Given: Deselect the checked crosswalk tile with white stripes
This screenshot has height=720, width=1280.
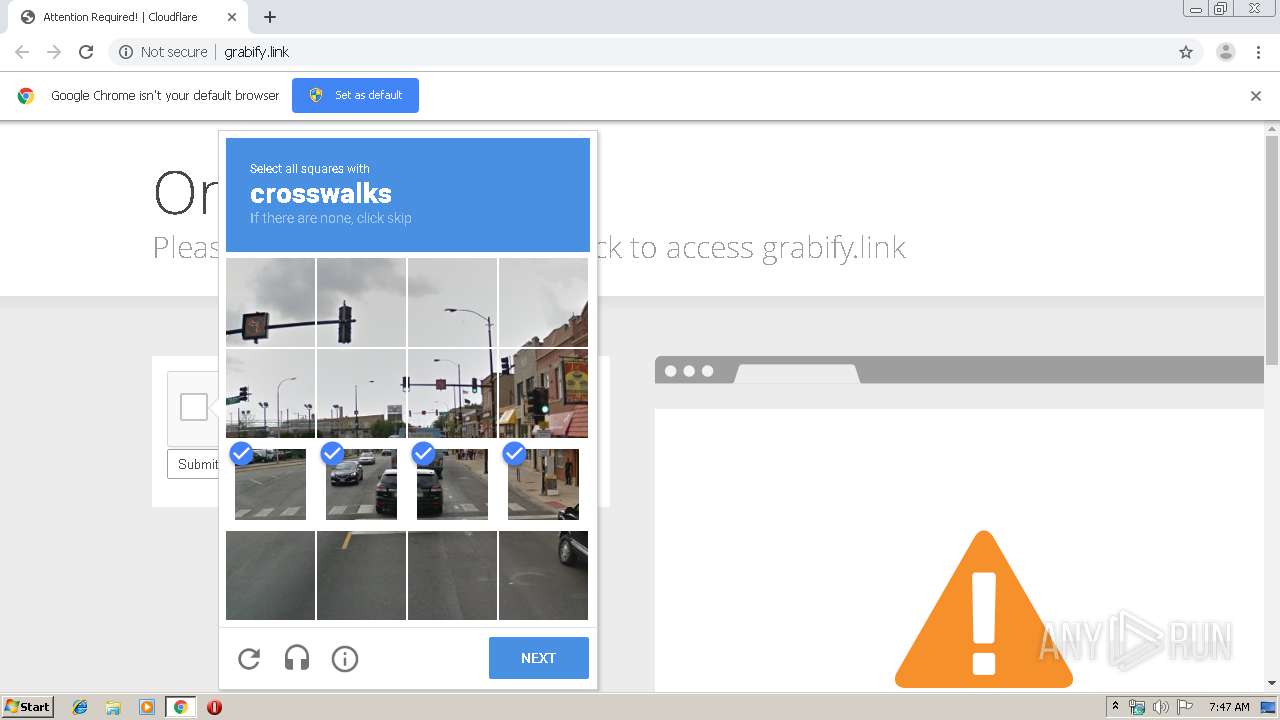Looking at the screenshot, I should click(270, 484).
